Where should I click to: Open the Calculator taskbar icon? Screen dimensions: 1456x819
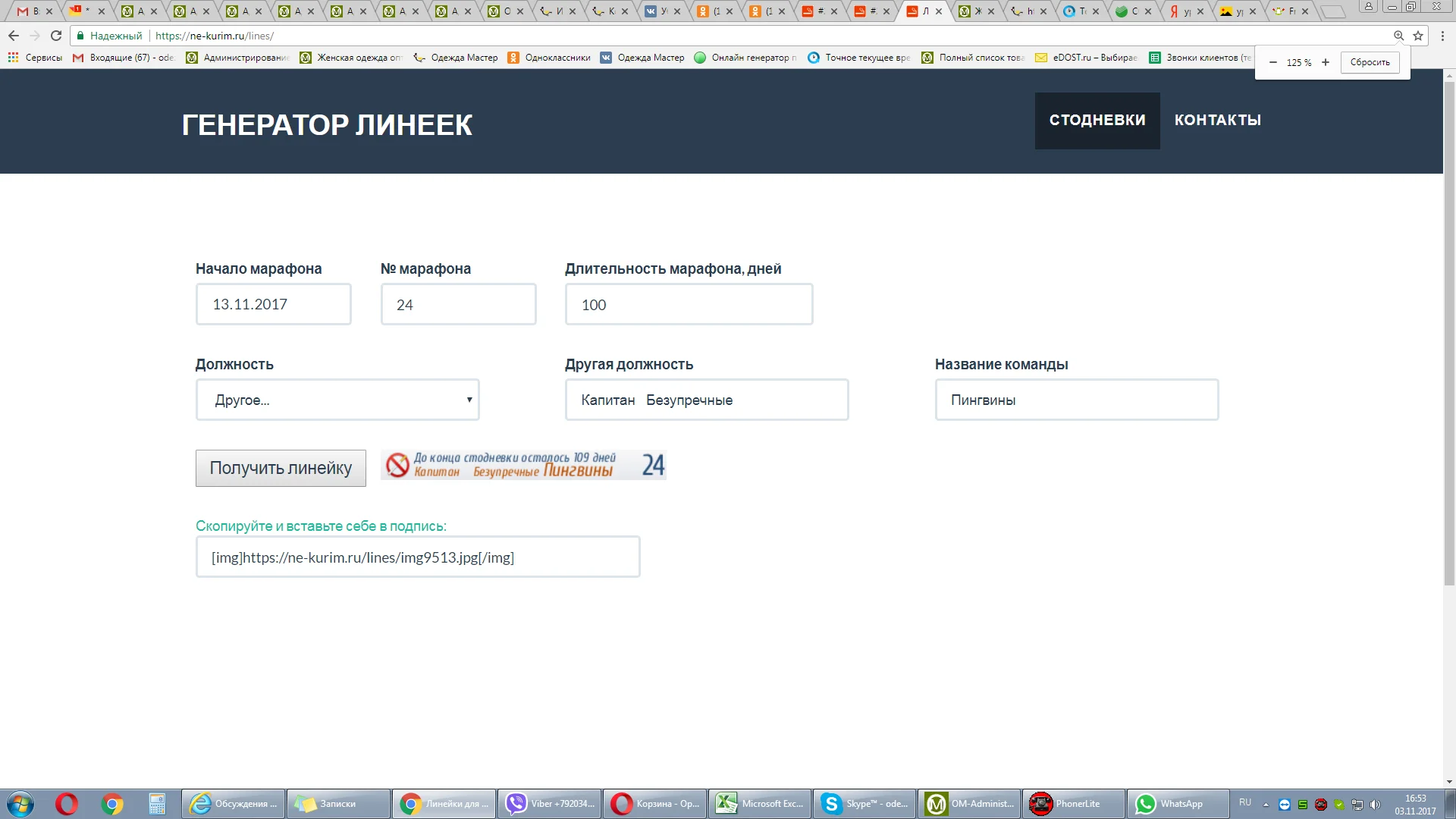tap(157, 804)
